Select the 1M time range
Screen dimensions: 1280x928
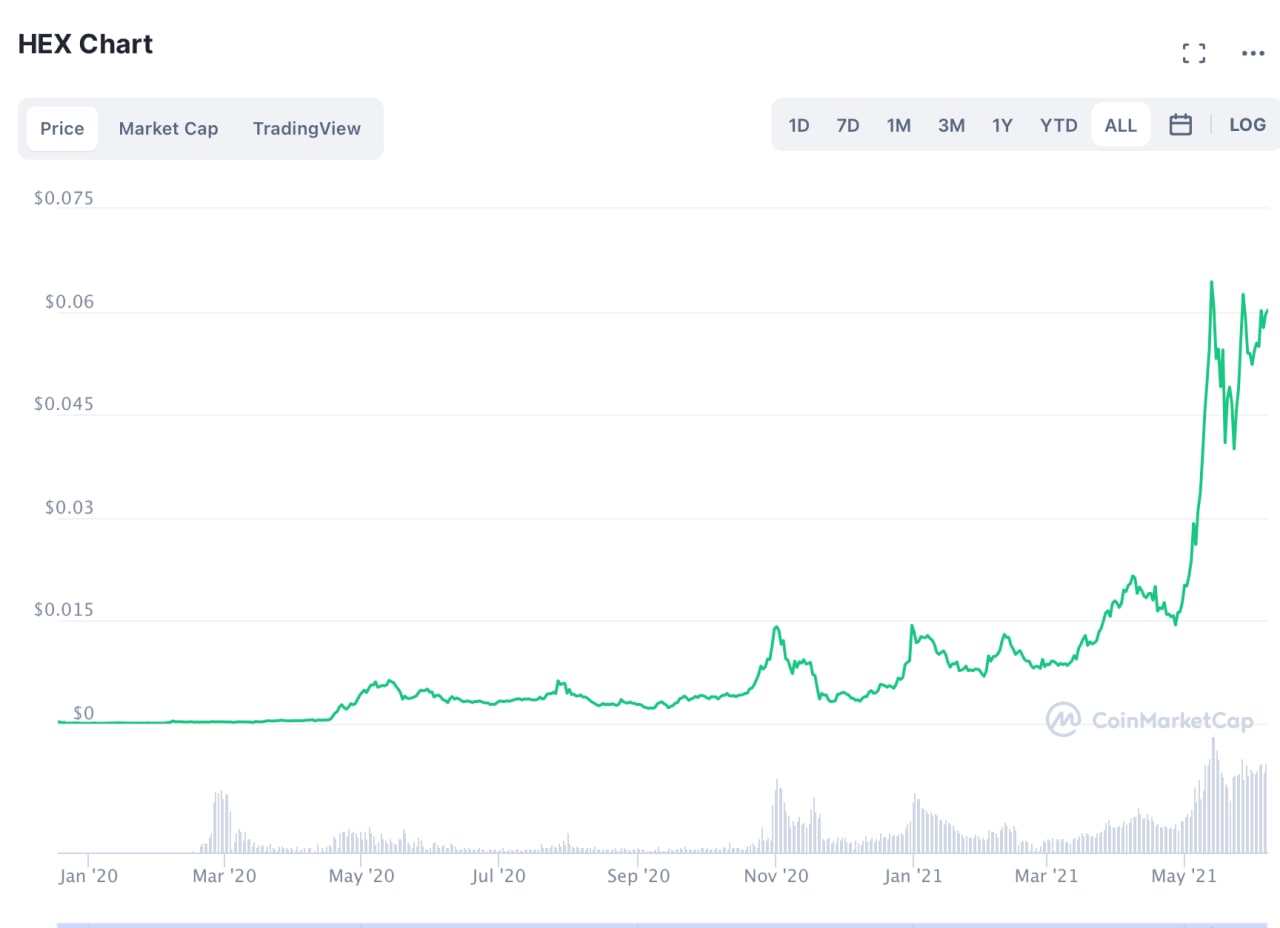[x=899, y=125]
